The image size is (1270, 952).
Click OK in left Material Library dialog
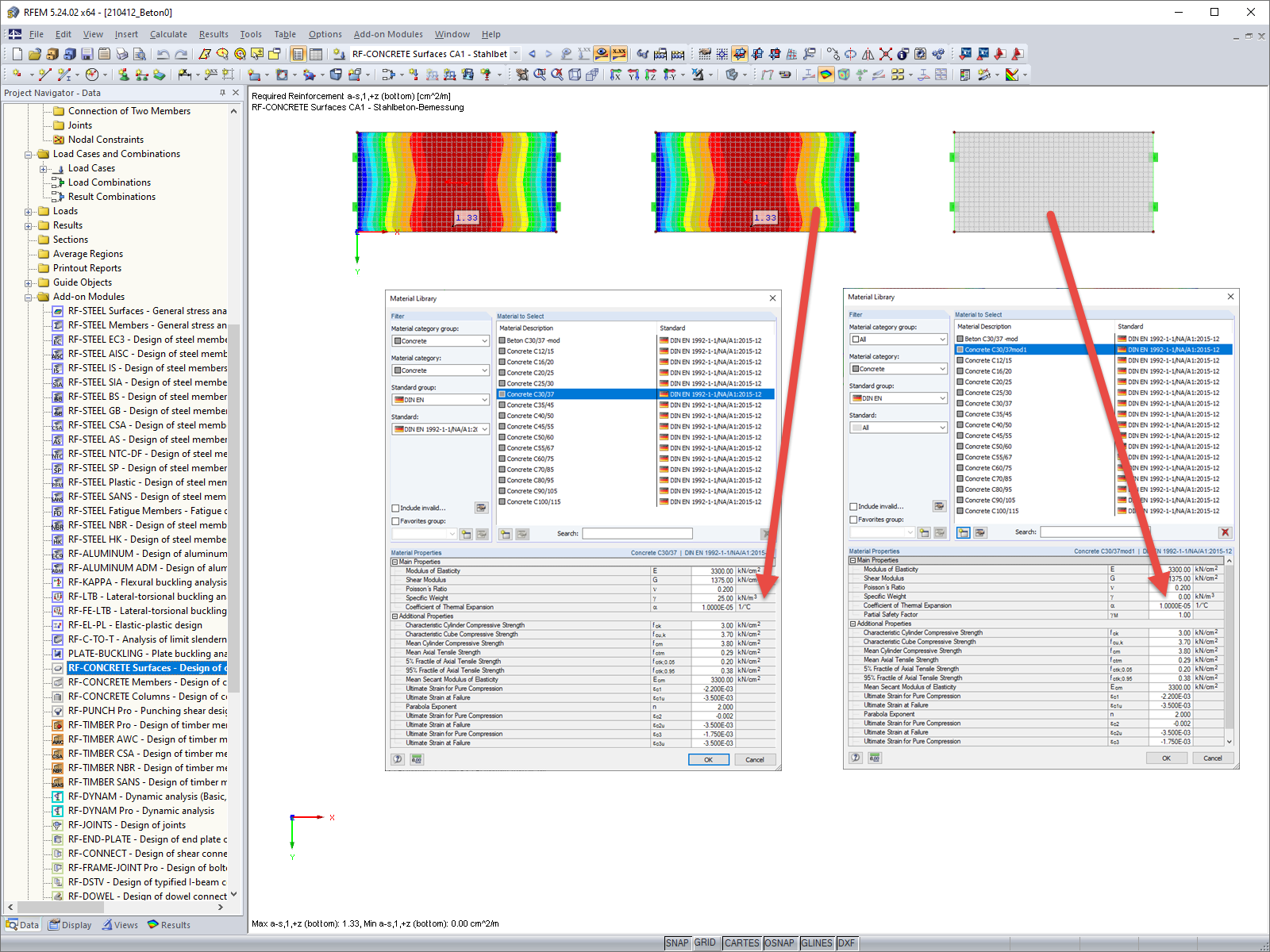tap(709, 759)
